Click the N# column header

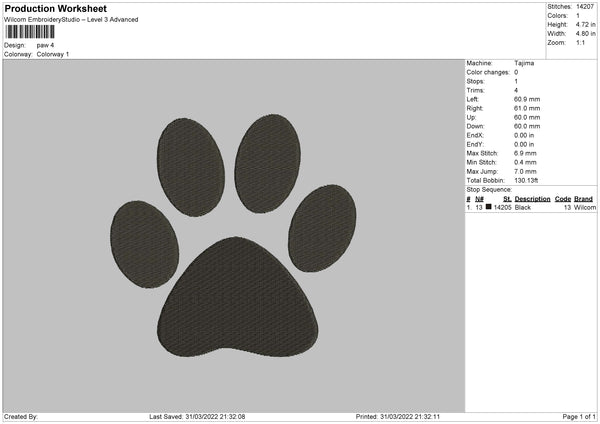point(479,199)
